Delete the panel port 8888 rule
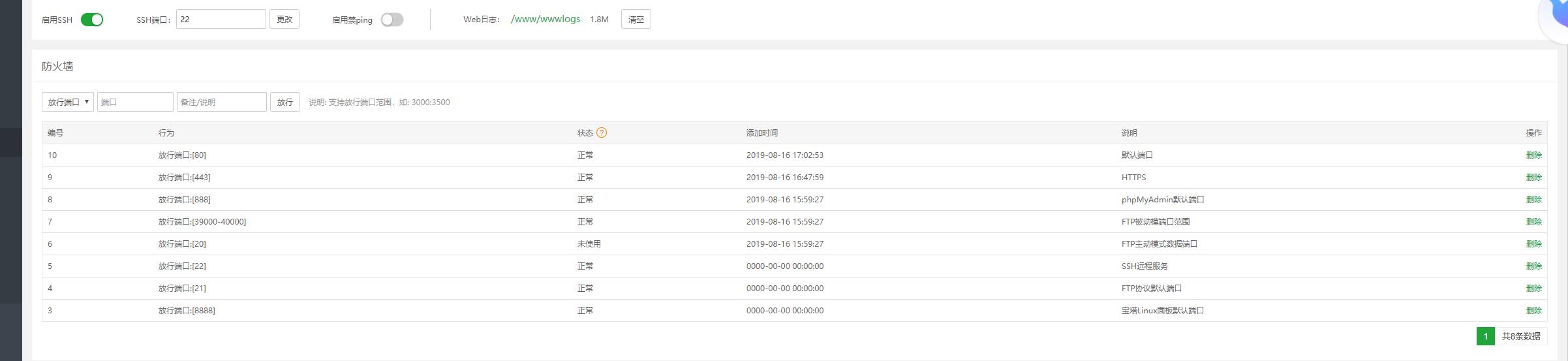Viewport: 1568px width, 361px height. pyautogui.click(x=1533, y=311)
